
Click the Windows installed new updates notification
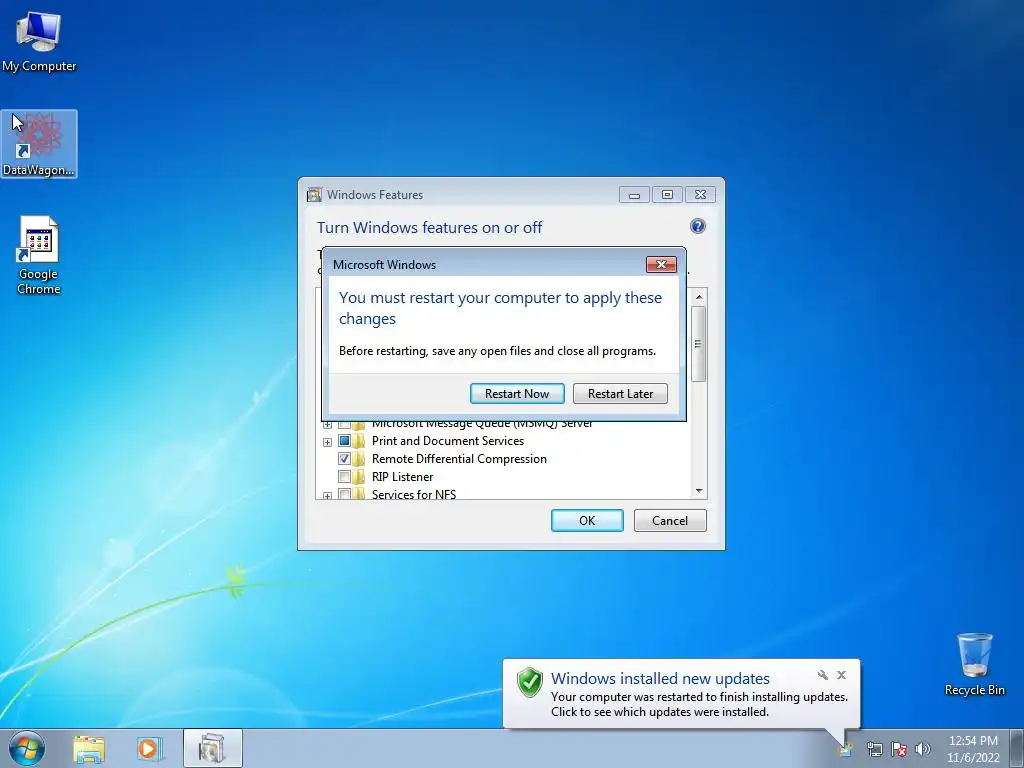tap(681, 694)
